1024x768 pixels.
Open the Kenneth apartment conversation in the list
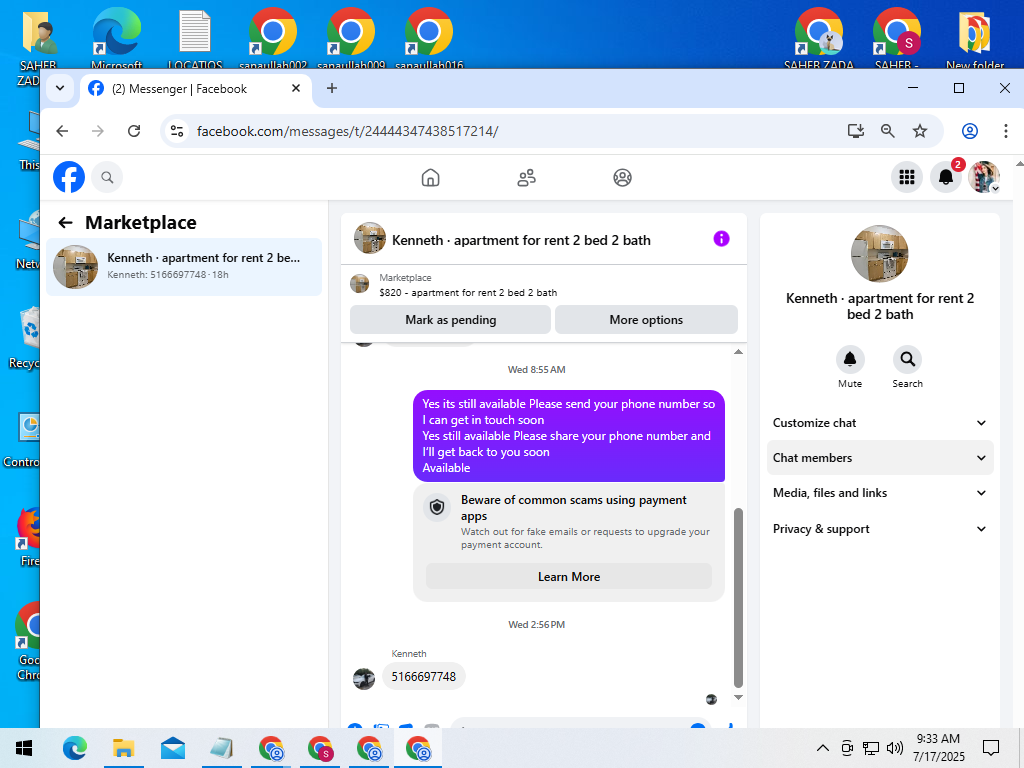184,266
